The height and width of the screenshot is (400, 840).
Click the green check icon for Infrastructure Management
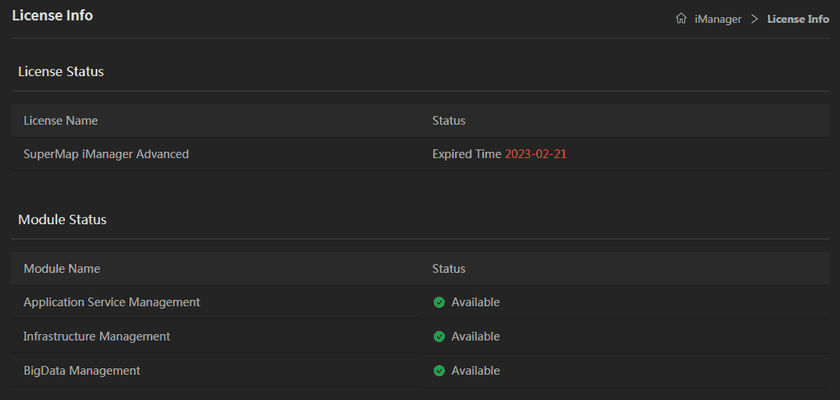pyautogui.click(x=439, y=337)
